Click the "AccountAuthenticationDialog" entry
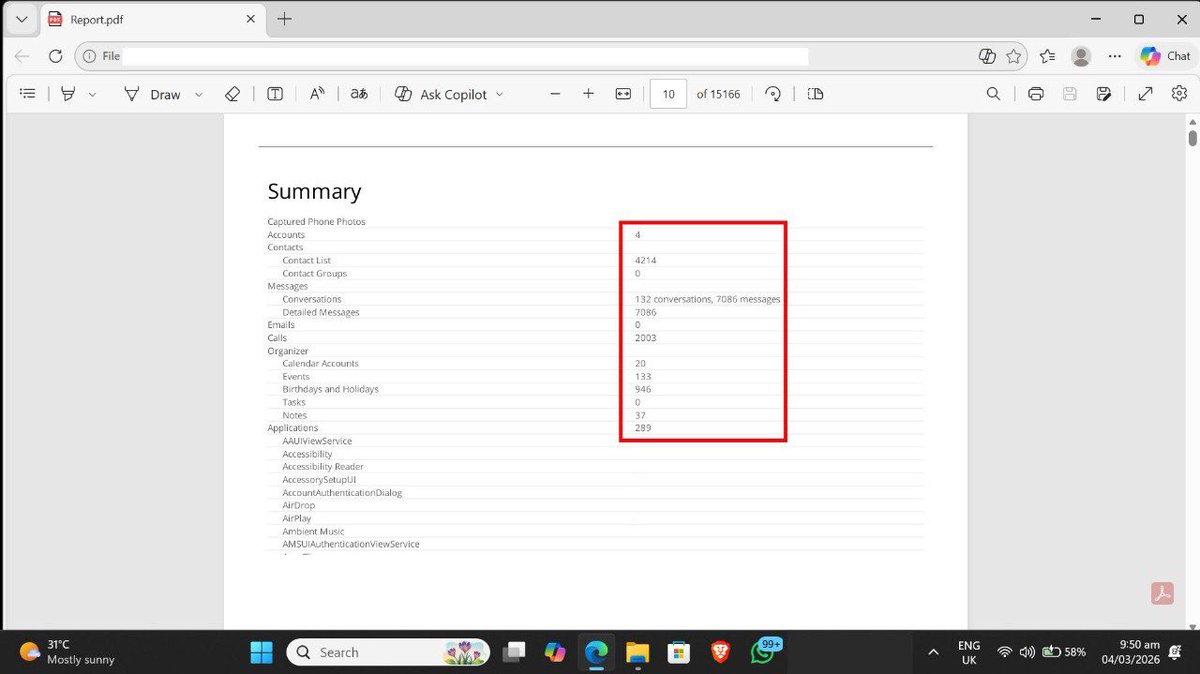Image resolution: width=1200 pixels, height=674 pixels. pos(342,493)
